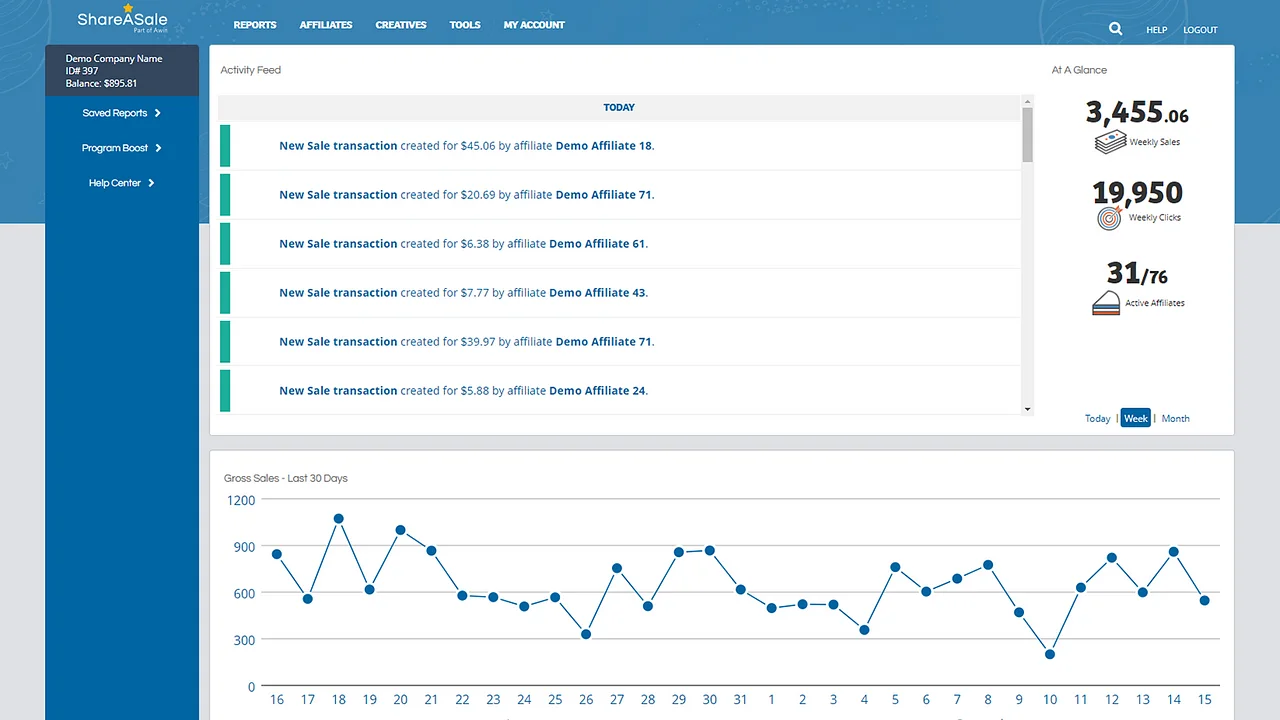Click the Weekly Clicks target icon
This screenshot has width=1280, height=720.
pos(1109,218)
